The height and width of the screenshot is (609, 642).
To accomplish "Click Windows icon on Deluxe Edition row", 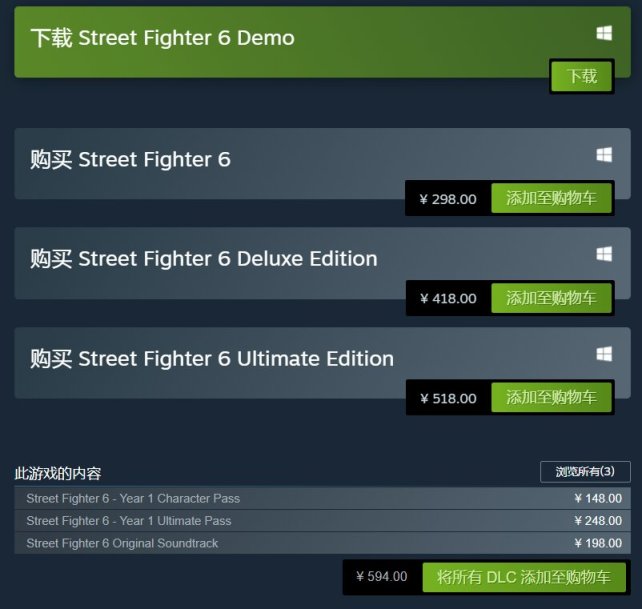I will (604, 254).
